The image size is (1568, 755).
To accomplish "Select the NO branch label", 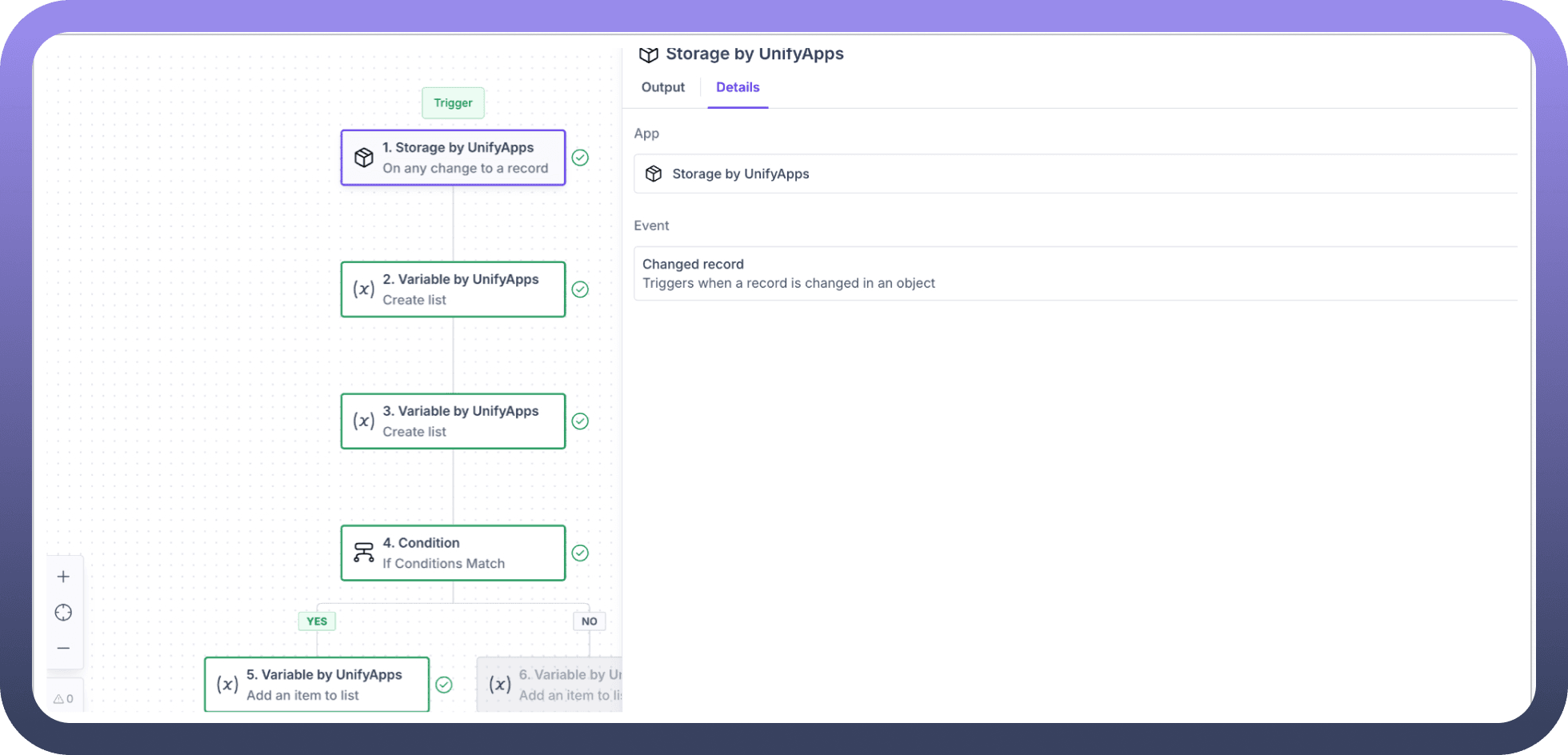I will (x=589, y=621).
